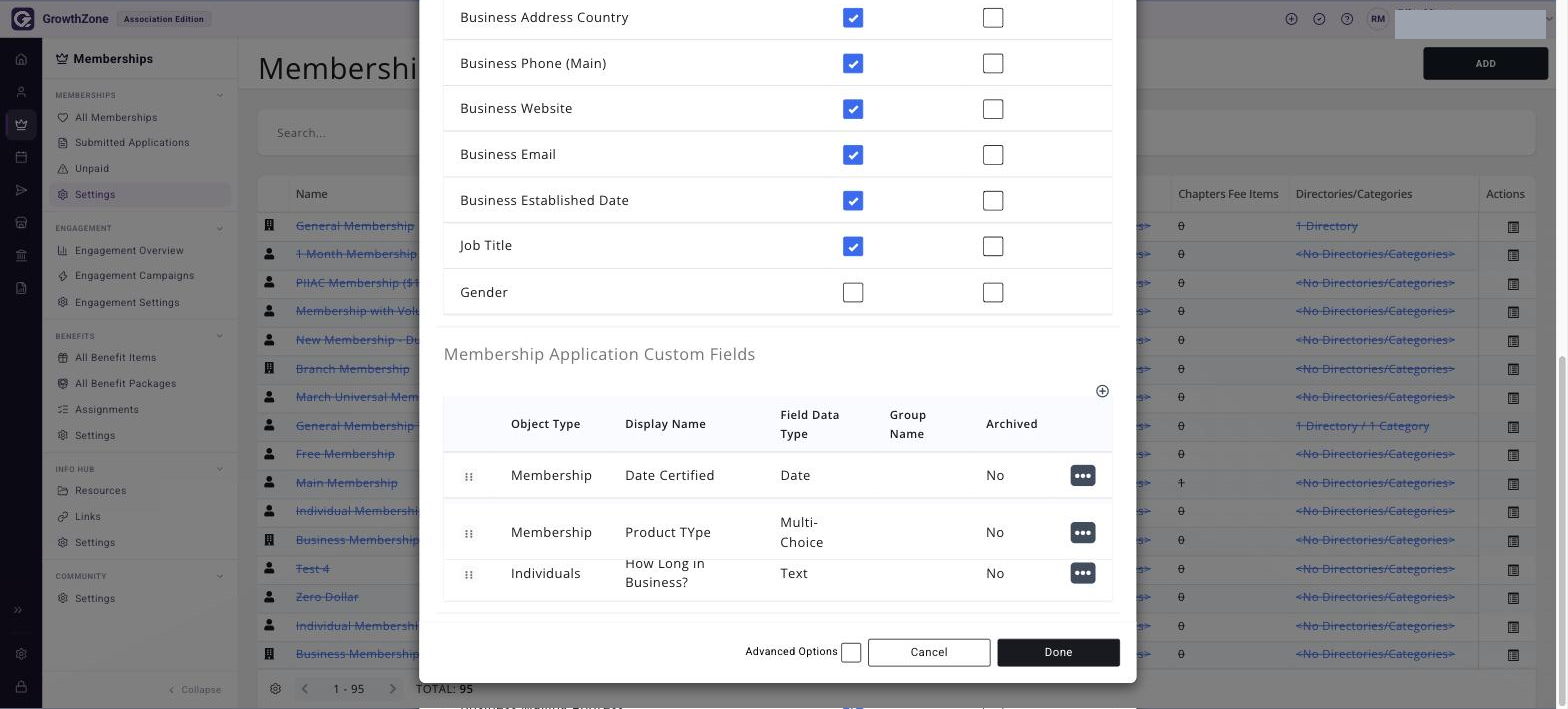Viewport: 1568px width, 709px height.
Task: Check second checkbox for Job Title
Action: click(x=993, y=246)
